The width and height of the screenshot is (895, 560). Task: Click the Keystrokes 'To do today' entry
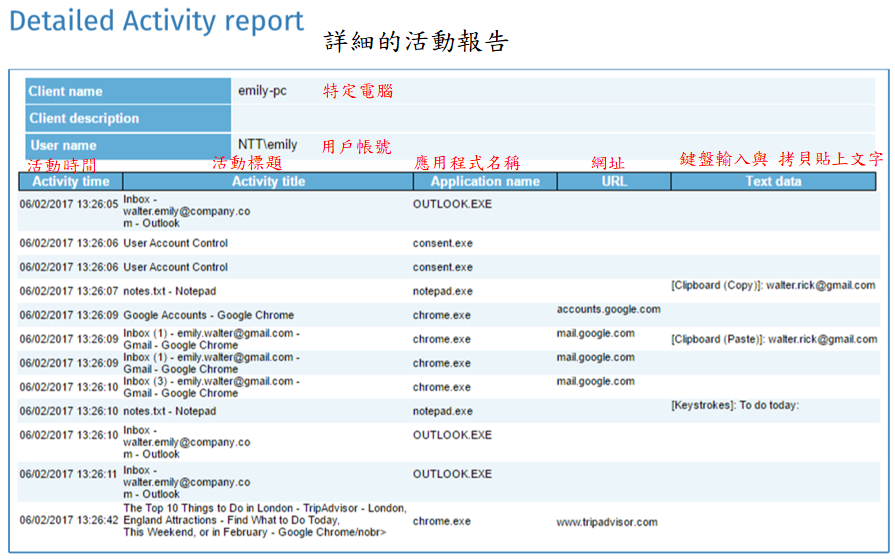(x=735, y=406)
